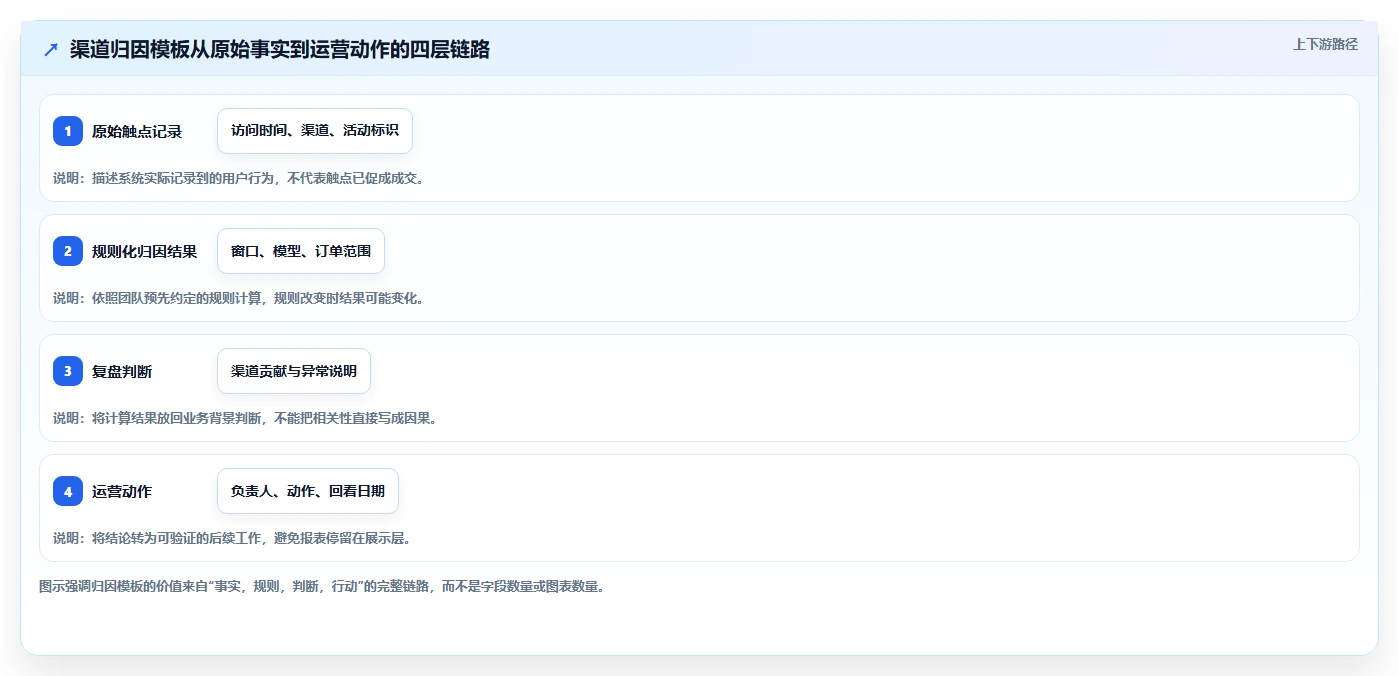Screen dimensions: 1399x676
Task: Click the note about 描述系统实际记录到的用户行为
Action: [x=239, y=178]
